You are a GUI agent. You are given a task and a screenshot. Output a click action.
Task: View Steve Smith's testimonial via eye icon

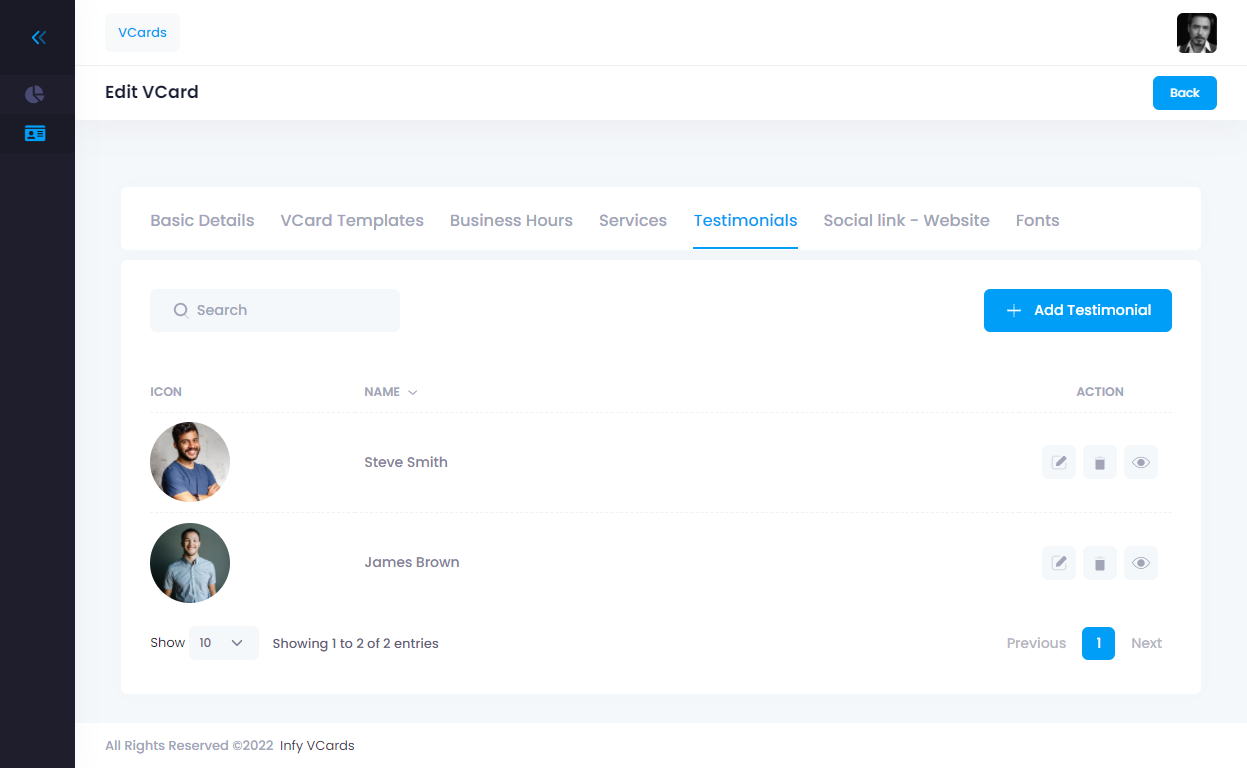coord(1141,462)
